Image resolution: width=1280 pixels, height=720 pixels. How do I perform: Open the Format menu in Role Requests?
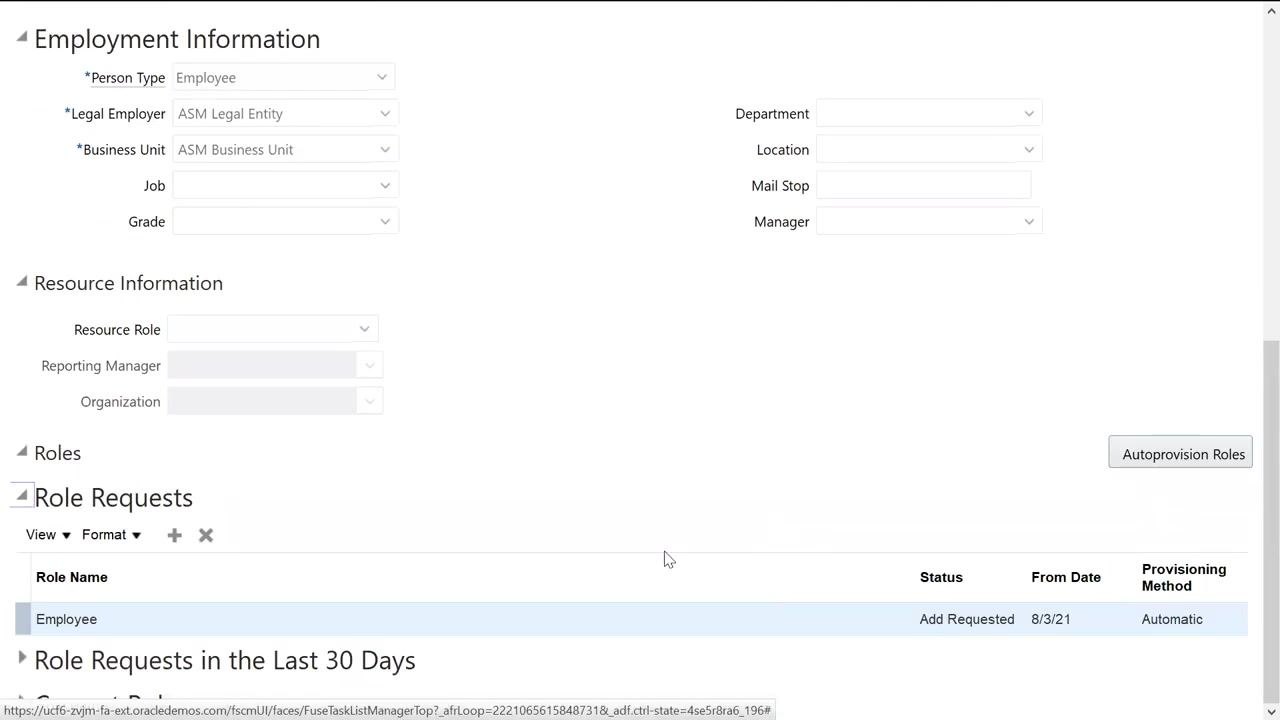[x=111, y=535]
